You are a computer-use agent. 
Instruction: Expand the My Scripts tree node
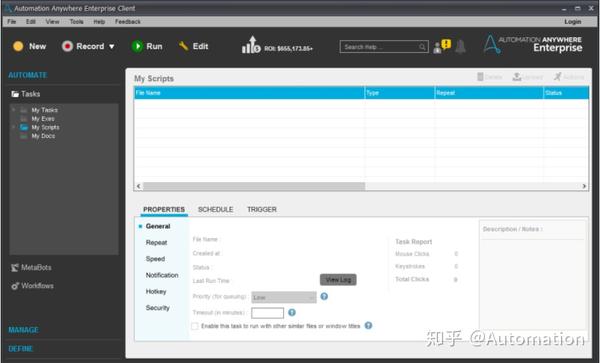tap(14, 127)
